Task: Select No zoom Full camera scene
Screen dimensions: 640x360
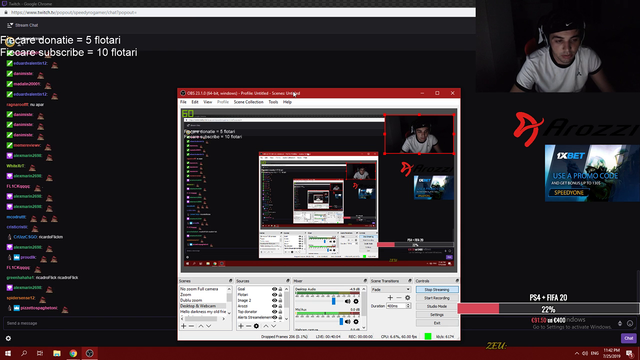Action: 203,289
